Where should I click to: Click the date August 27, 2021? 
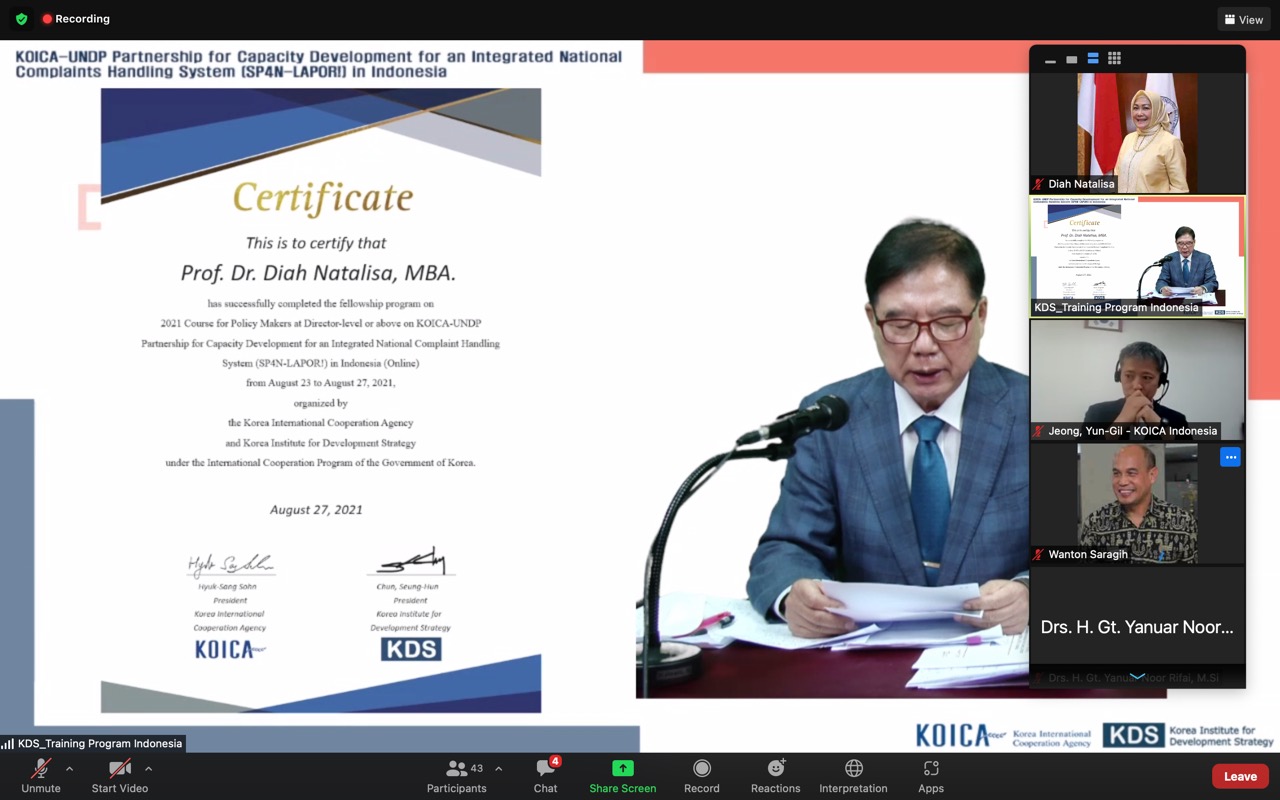coord(316,509)
